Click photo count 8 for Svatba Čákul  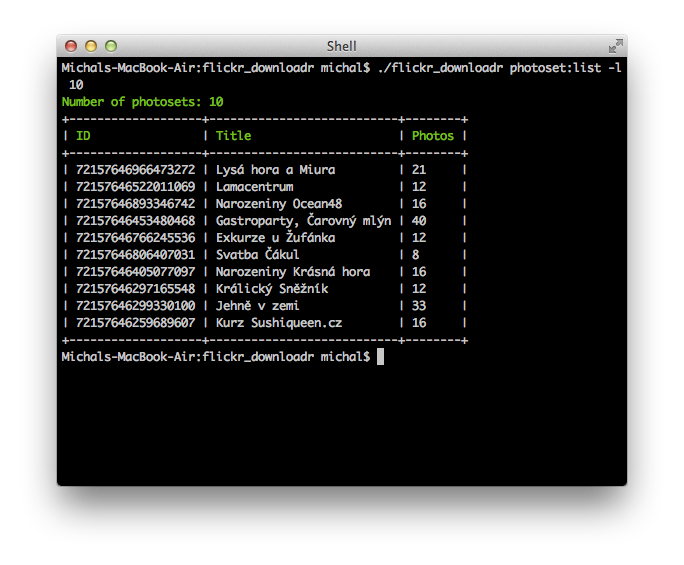point(415,255)
